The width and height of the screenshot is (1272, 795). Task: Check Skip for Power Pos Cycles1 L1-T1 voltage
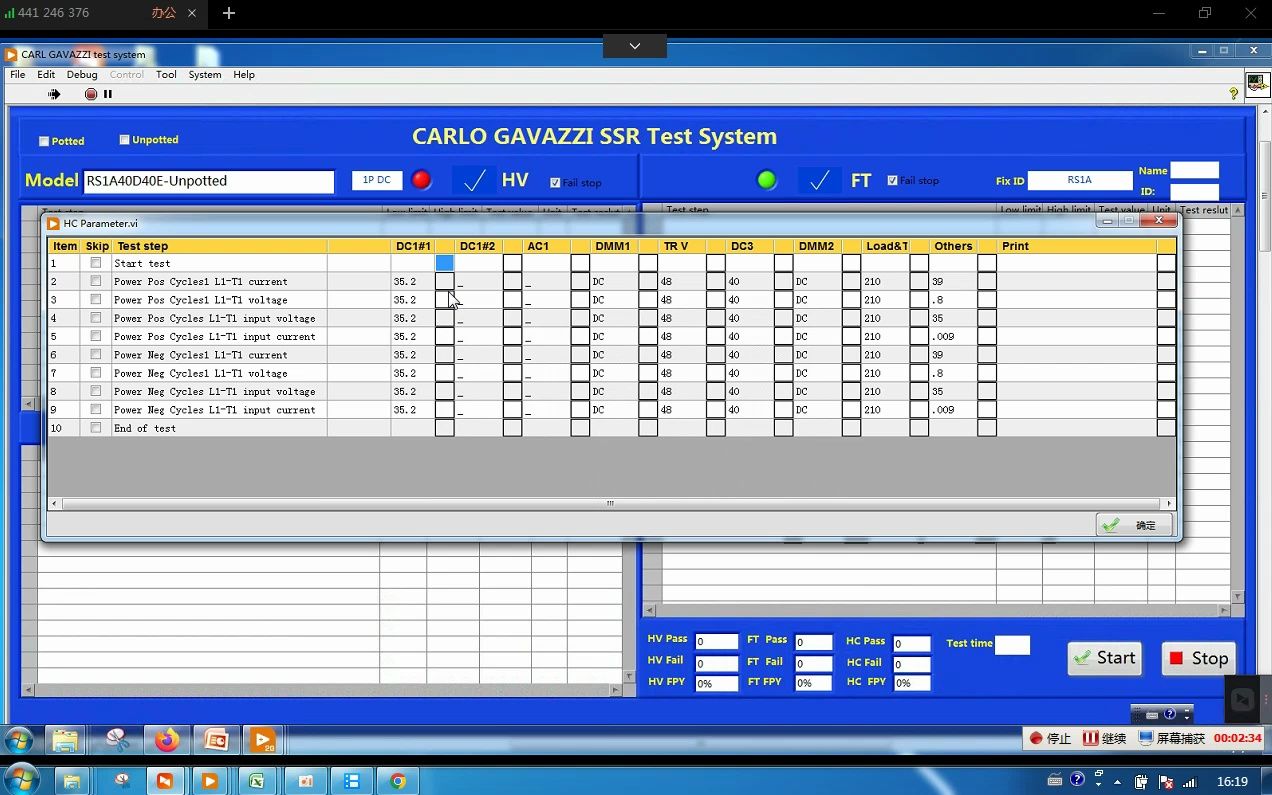coord(96,299)
